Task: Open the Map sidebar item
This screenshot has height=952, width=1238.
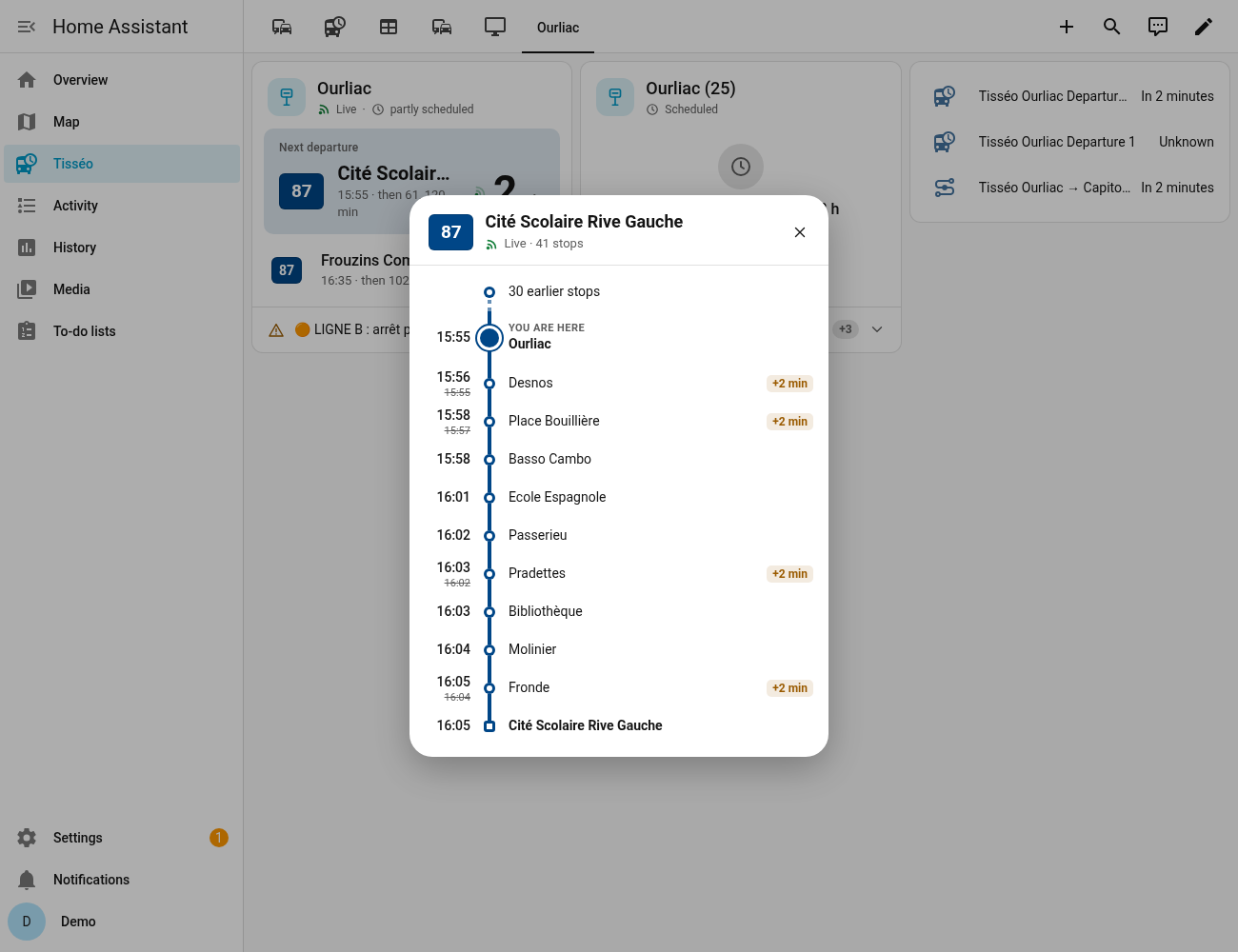Action: (122, 122)
